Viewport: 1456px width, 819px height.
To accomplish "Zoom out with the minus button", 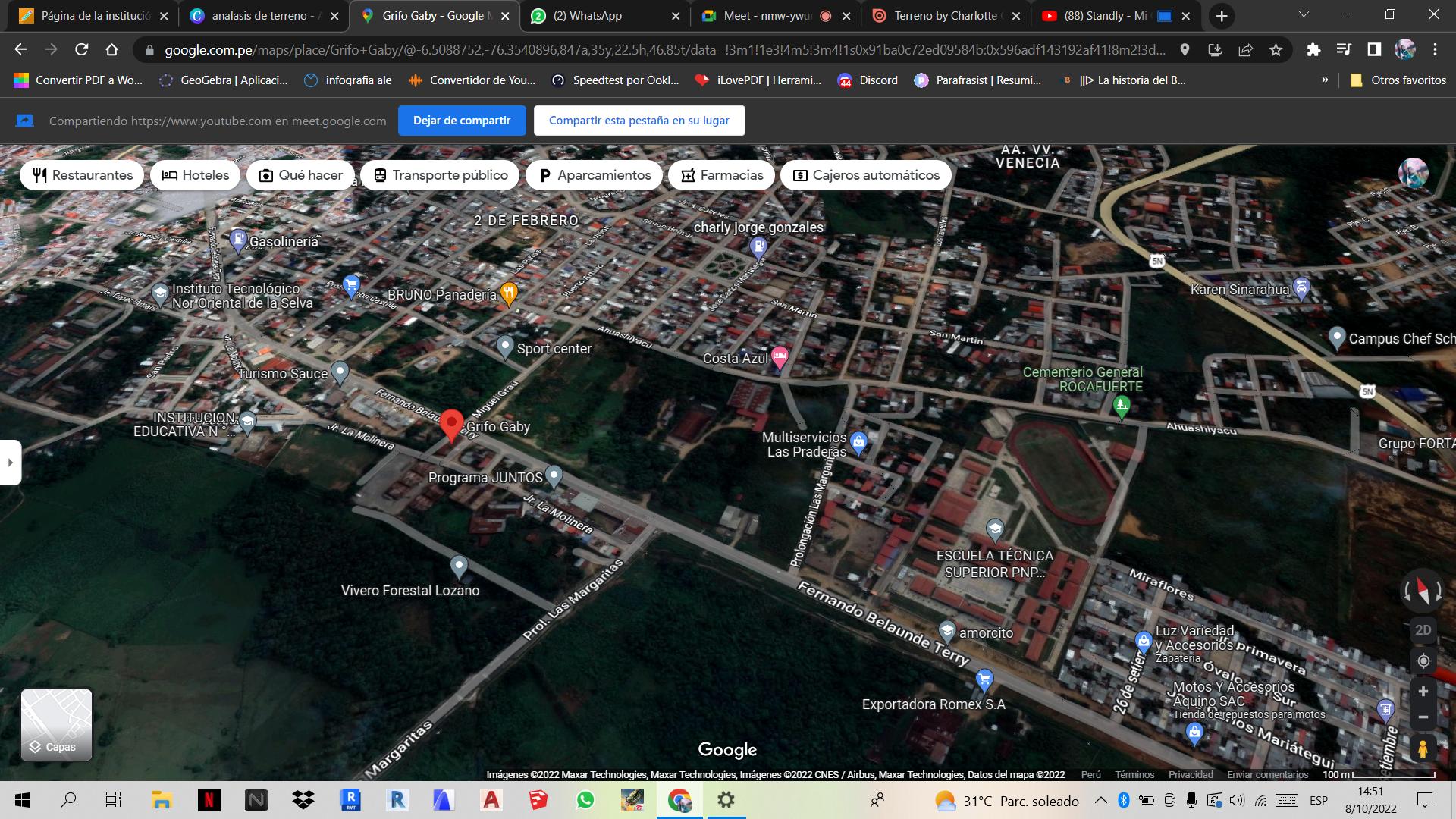I will pyautogui.click(x=1423, y=717).
